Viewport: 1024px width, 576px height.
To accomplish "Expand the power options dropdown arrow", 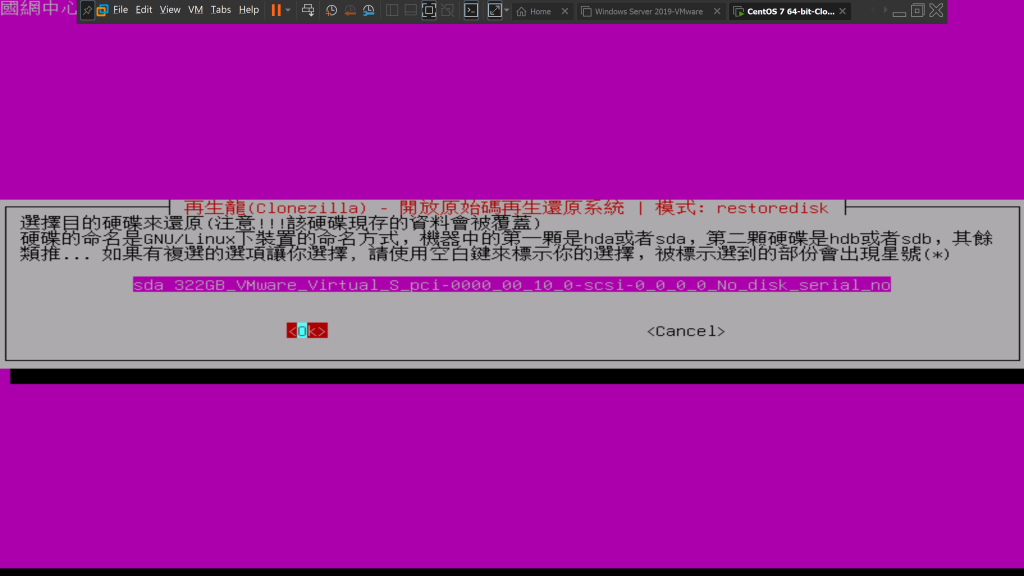I will point(289,10).
